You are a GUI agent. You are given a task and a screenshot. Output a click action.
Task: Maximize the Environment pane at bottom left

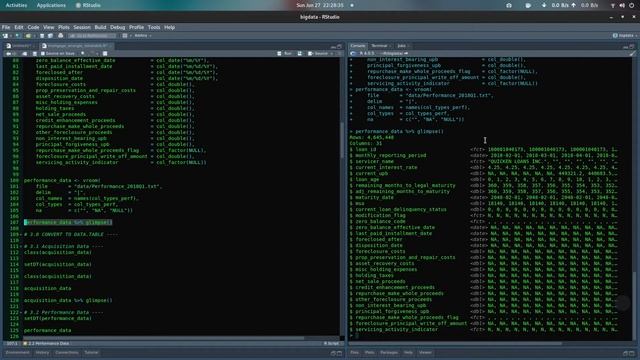pos(339,353)
